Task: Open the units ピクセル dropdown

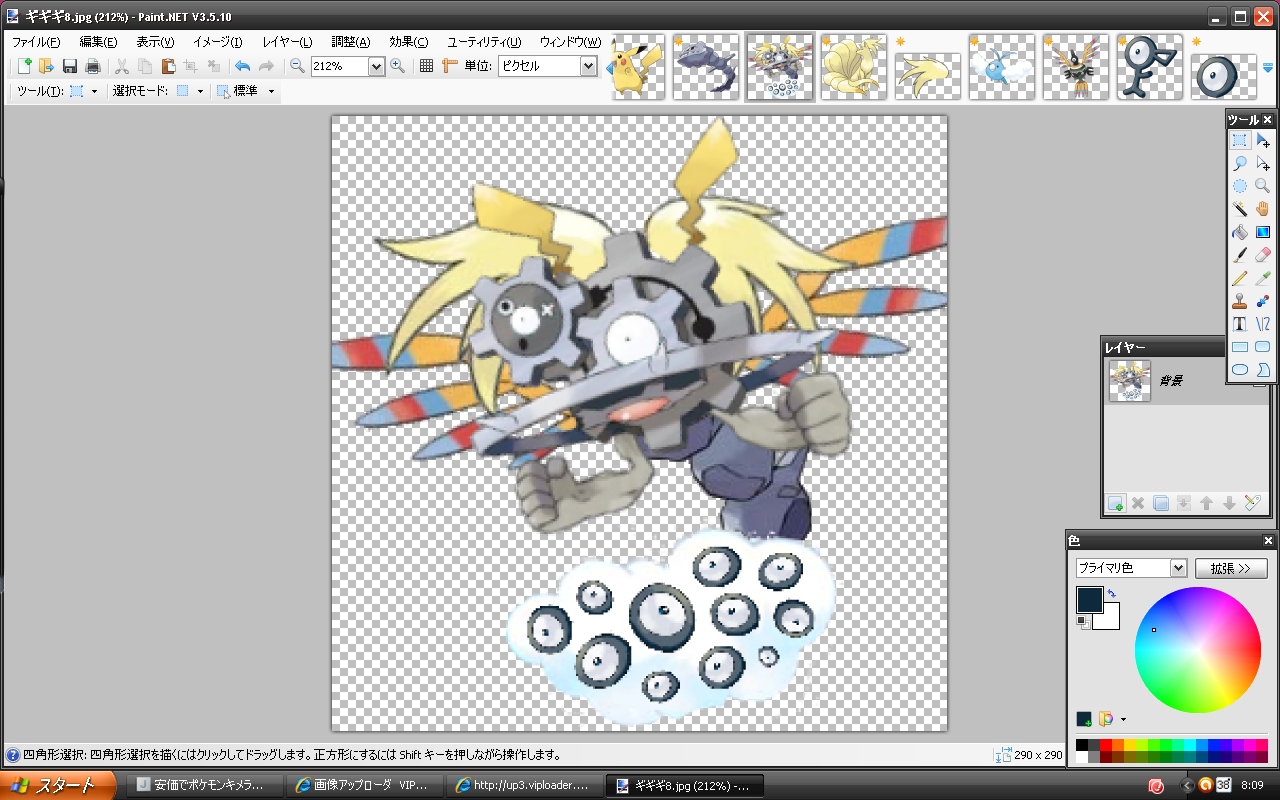Action: click(588, 66)
